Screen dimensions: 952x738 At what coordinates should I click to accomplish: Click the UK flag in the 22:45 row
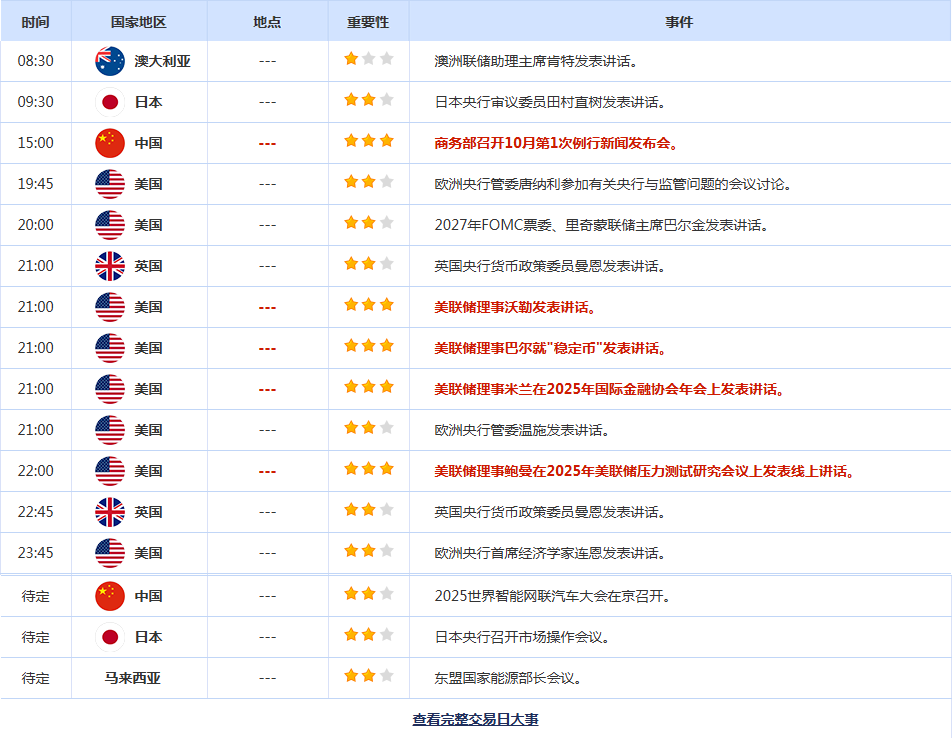click(110, 512)
